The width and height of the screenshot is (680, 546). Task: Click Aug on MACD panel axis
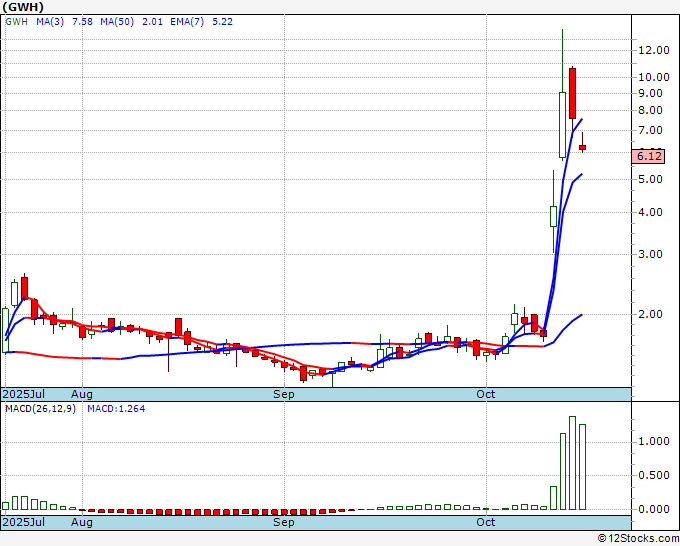pyautogui.click(x=82, y=522)
